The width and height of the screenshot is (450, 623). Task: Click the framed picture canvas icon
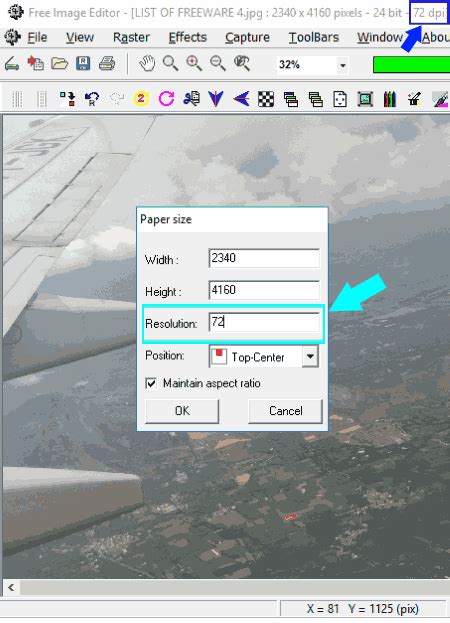365,99
